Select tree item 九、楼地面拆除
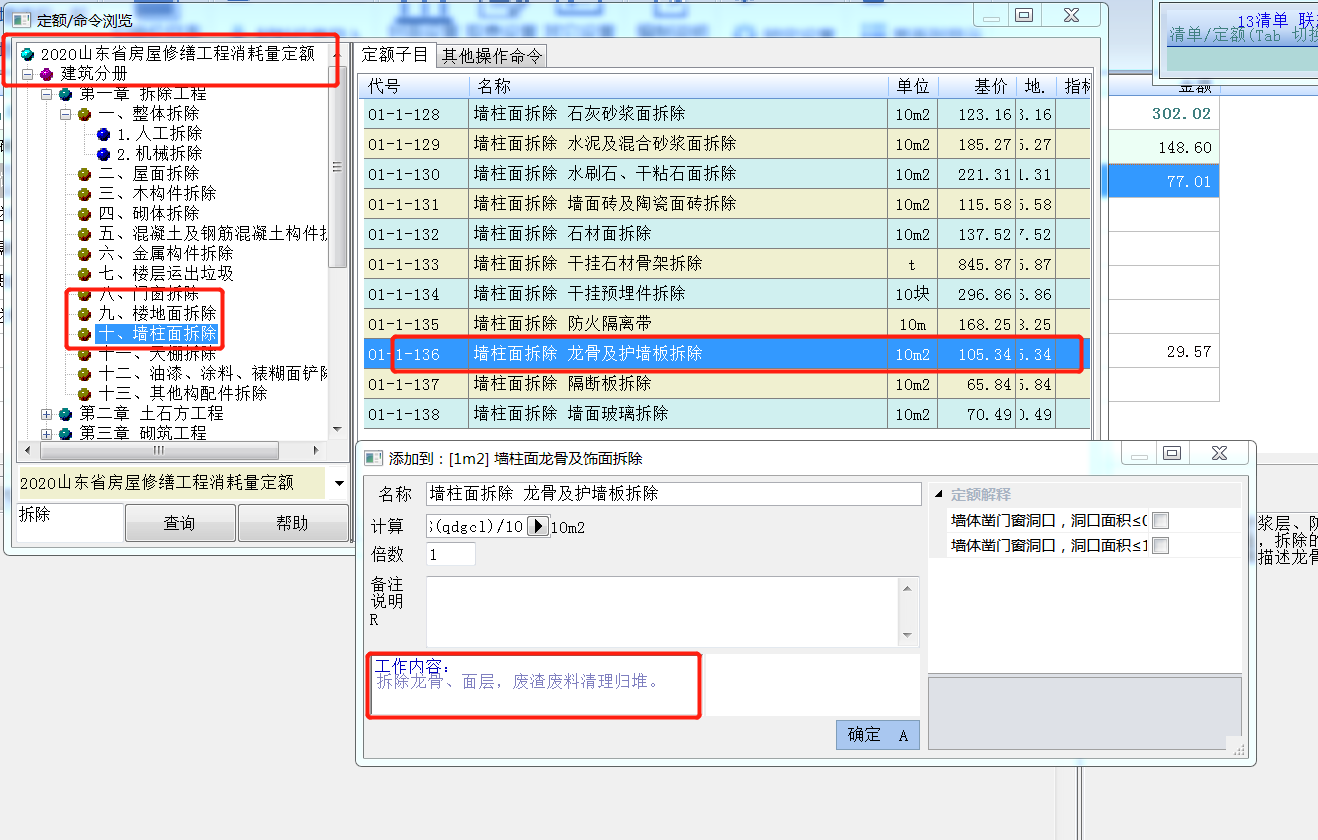Screen dimensions: 1318x840 click(157, 313)
